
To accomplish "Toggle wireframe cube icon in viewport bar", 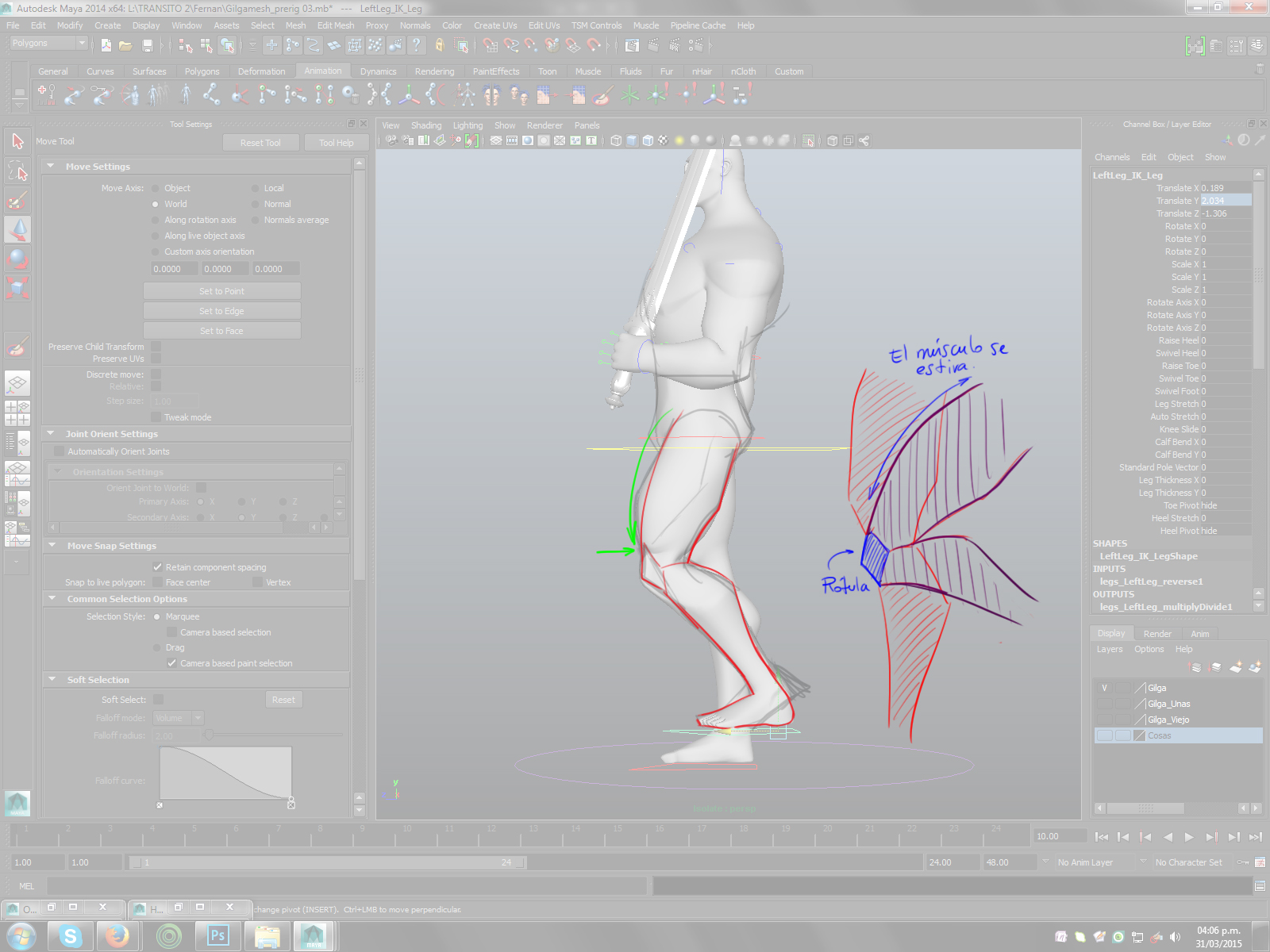I will [x=616, y=140].
